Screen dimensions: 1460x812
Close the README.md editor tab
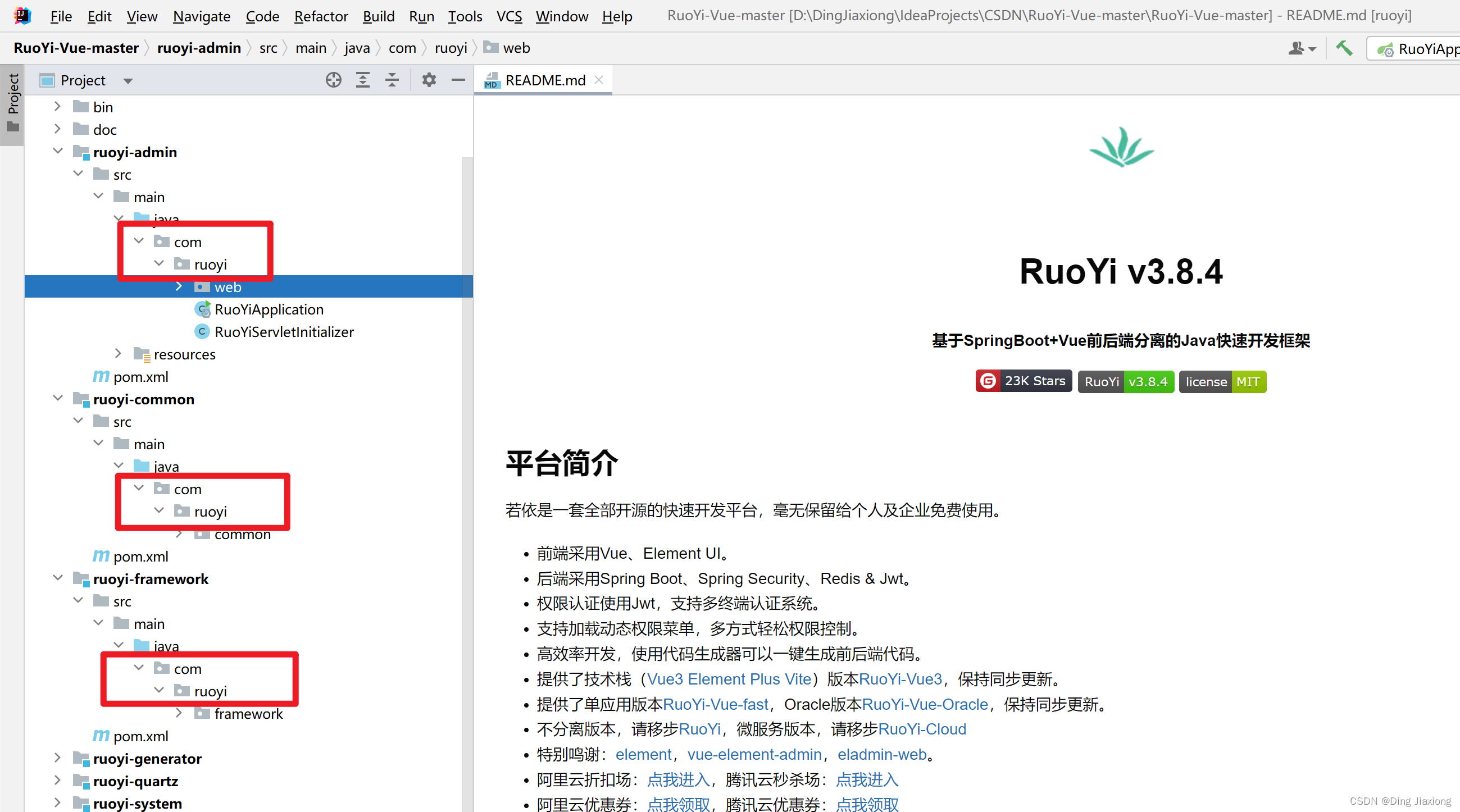click(x=598, y=80)
